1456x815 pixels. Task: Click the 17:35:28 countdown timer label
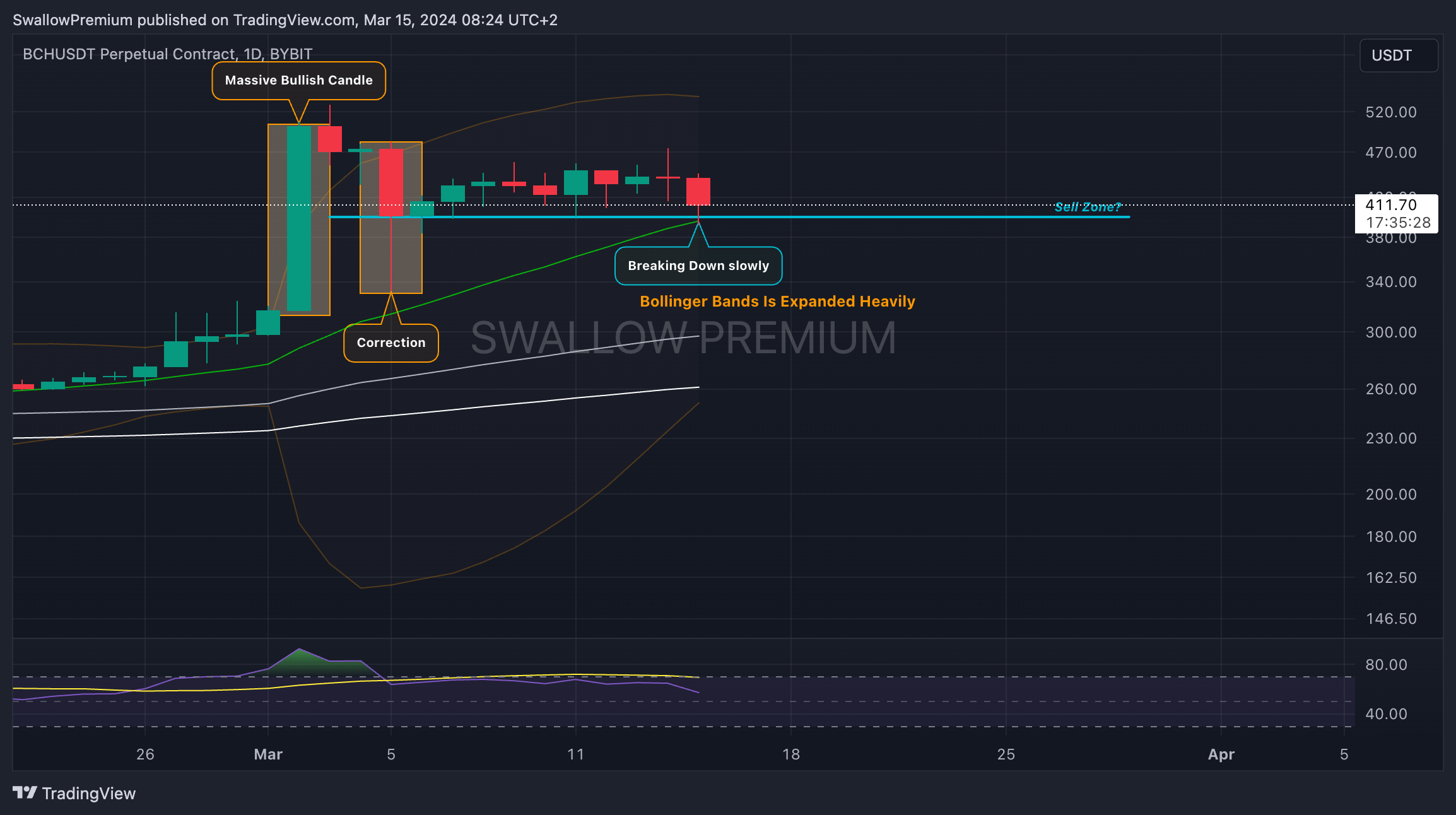[x=1398, y=223]
